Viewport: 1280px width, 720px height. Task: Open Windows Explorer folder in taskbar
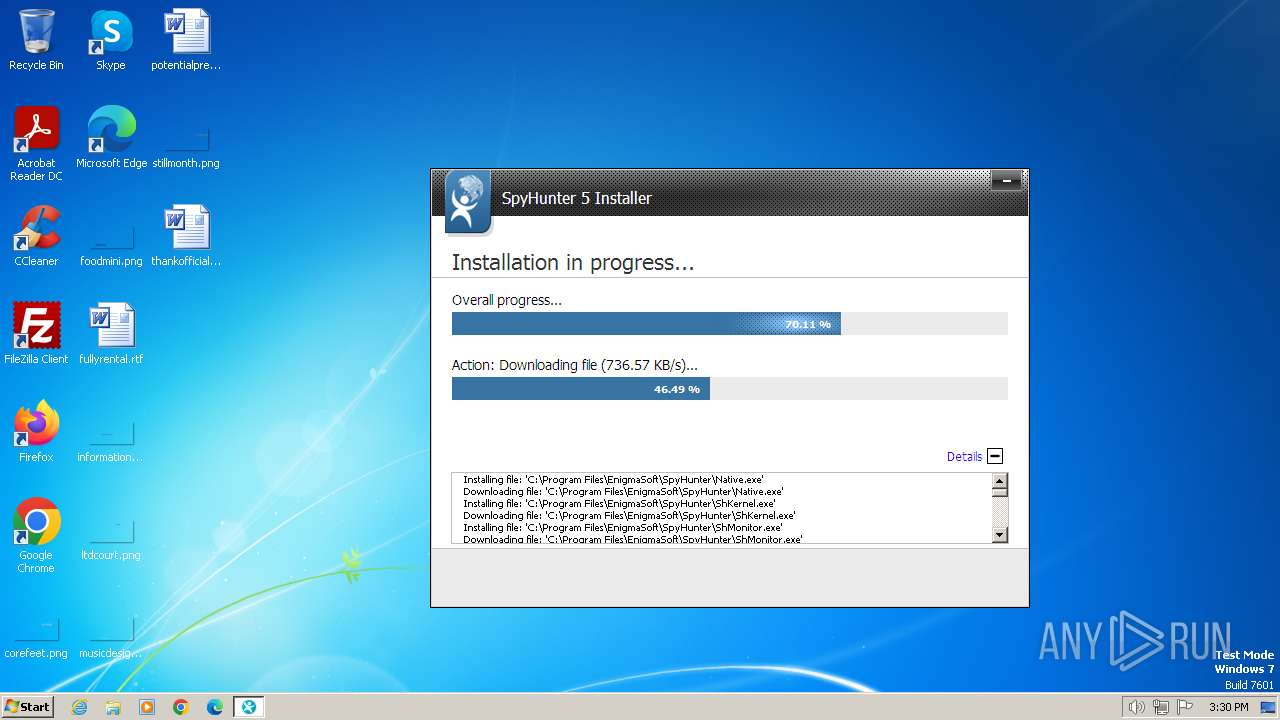[x=113, y=707]
